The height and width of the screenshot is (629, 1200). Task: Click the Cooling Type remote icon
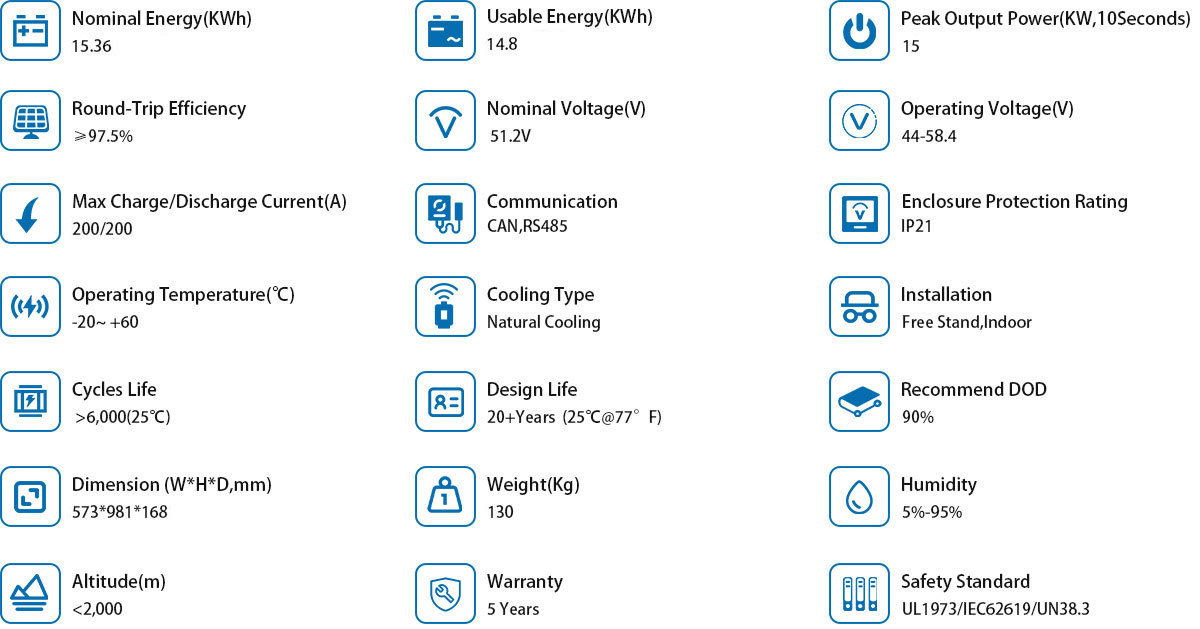pos(445,307)
